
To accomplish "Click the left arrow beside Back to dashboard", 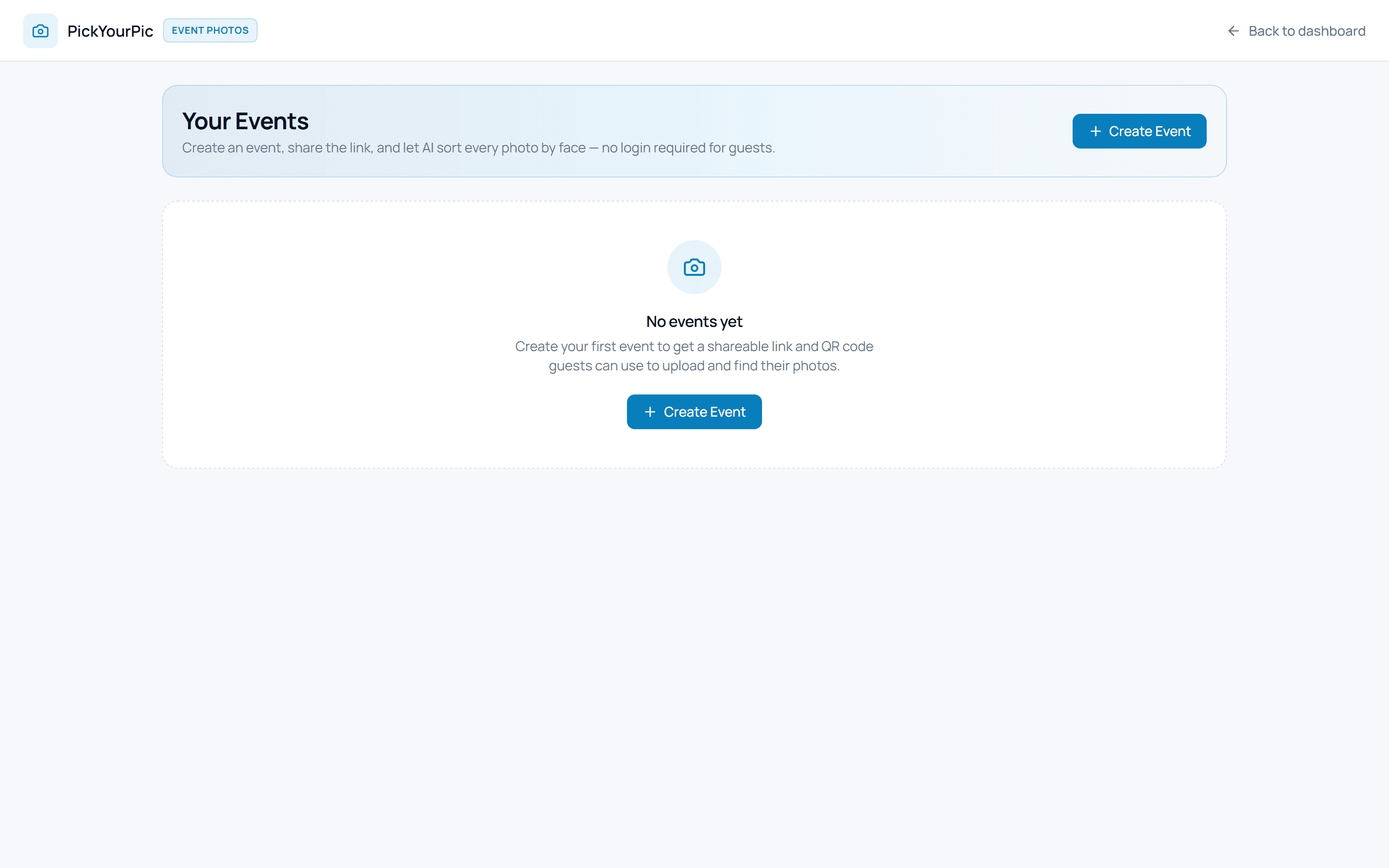I will coord(1233,31).
